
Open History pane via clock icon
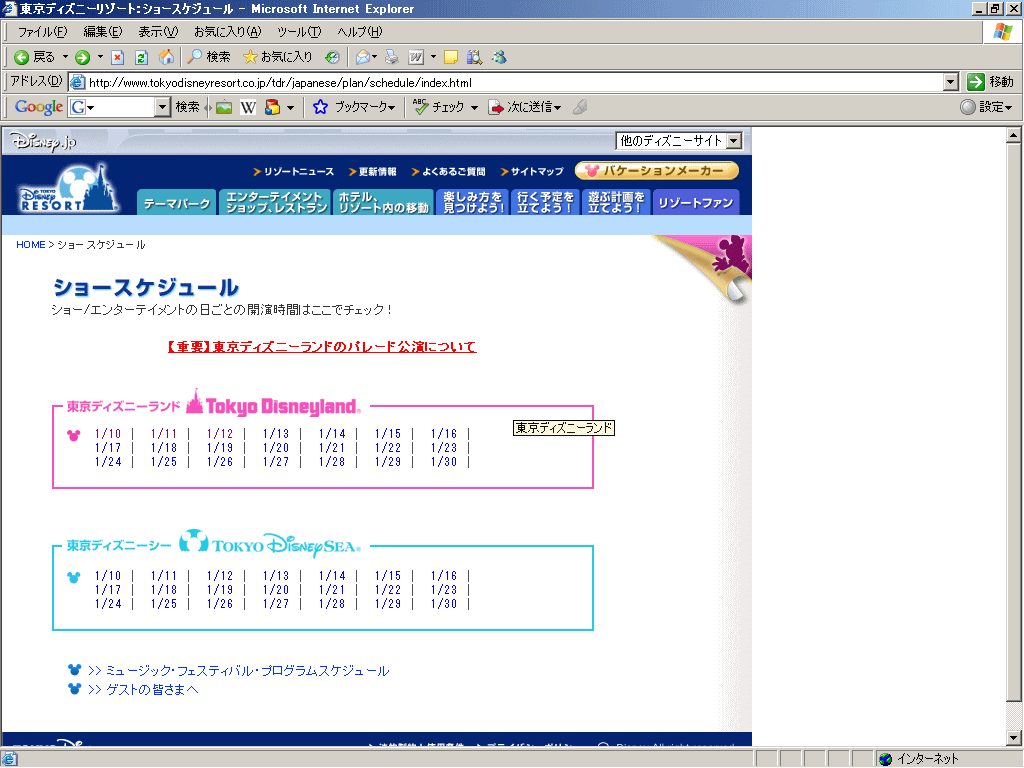coord(332,57)
